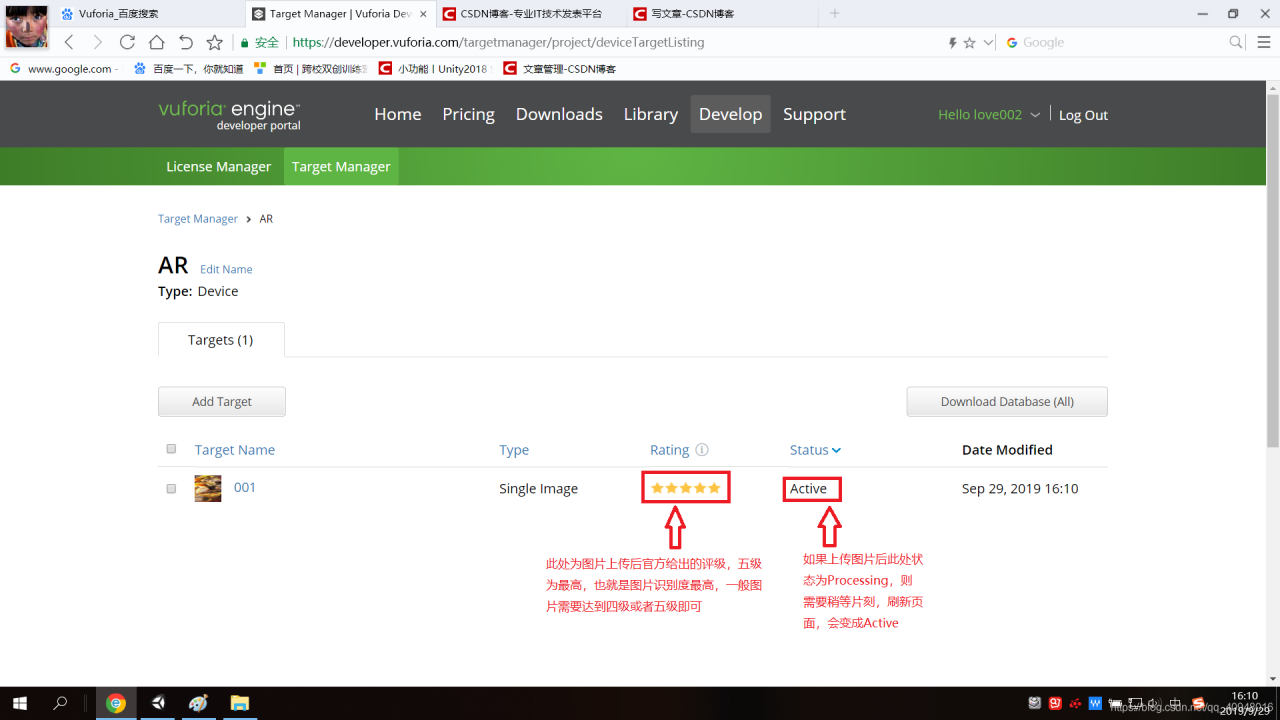Viewport: 1280px width, 720px height.
Task: Click the user avatar in browser corner
Action: point(27,27)
